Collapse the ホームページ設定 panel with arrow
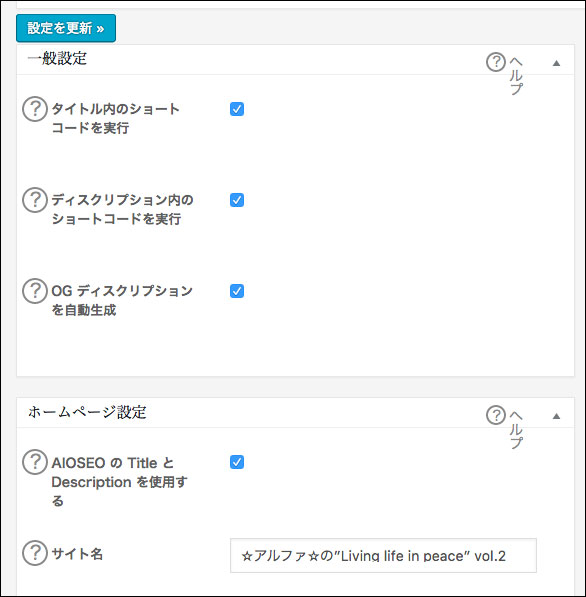Viewport: 586px width, 597px height. point(556,416)
